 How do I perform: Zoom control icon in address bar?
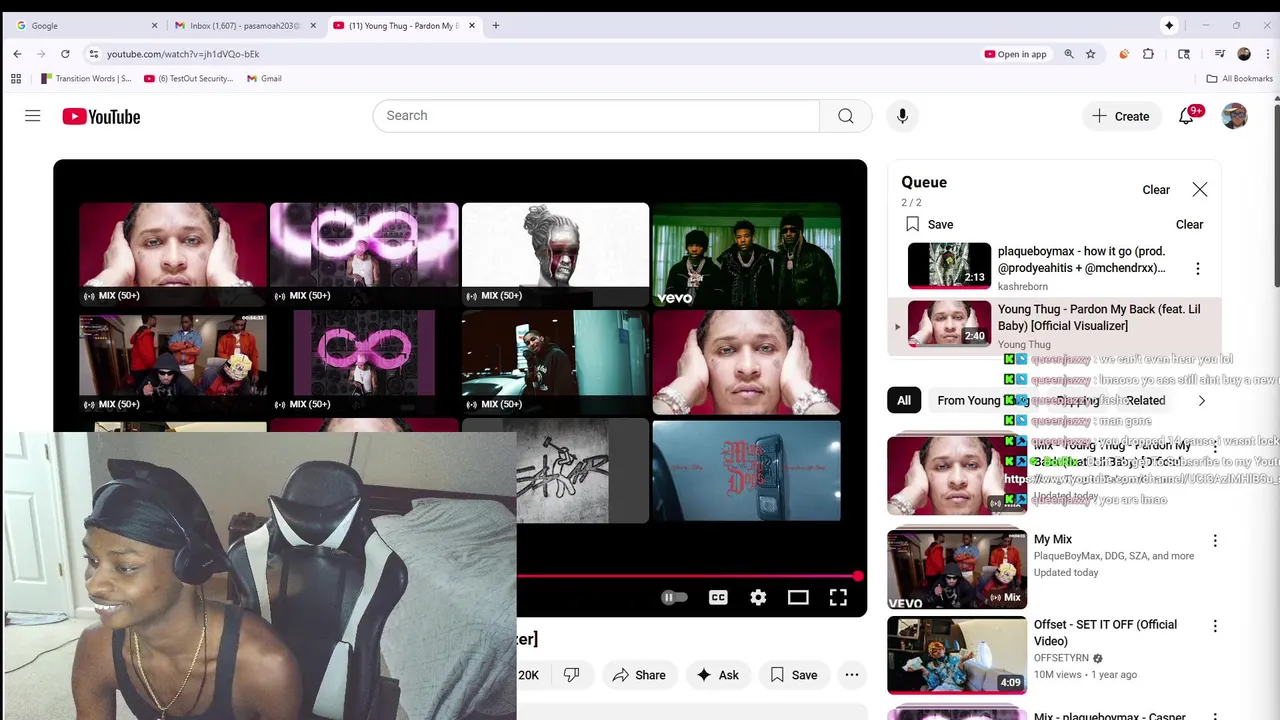[1069, 54]
